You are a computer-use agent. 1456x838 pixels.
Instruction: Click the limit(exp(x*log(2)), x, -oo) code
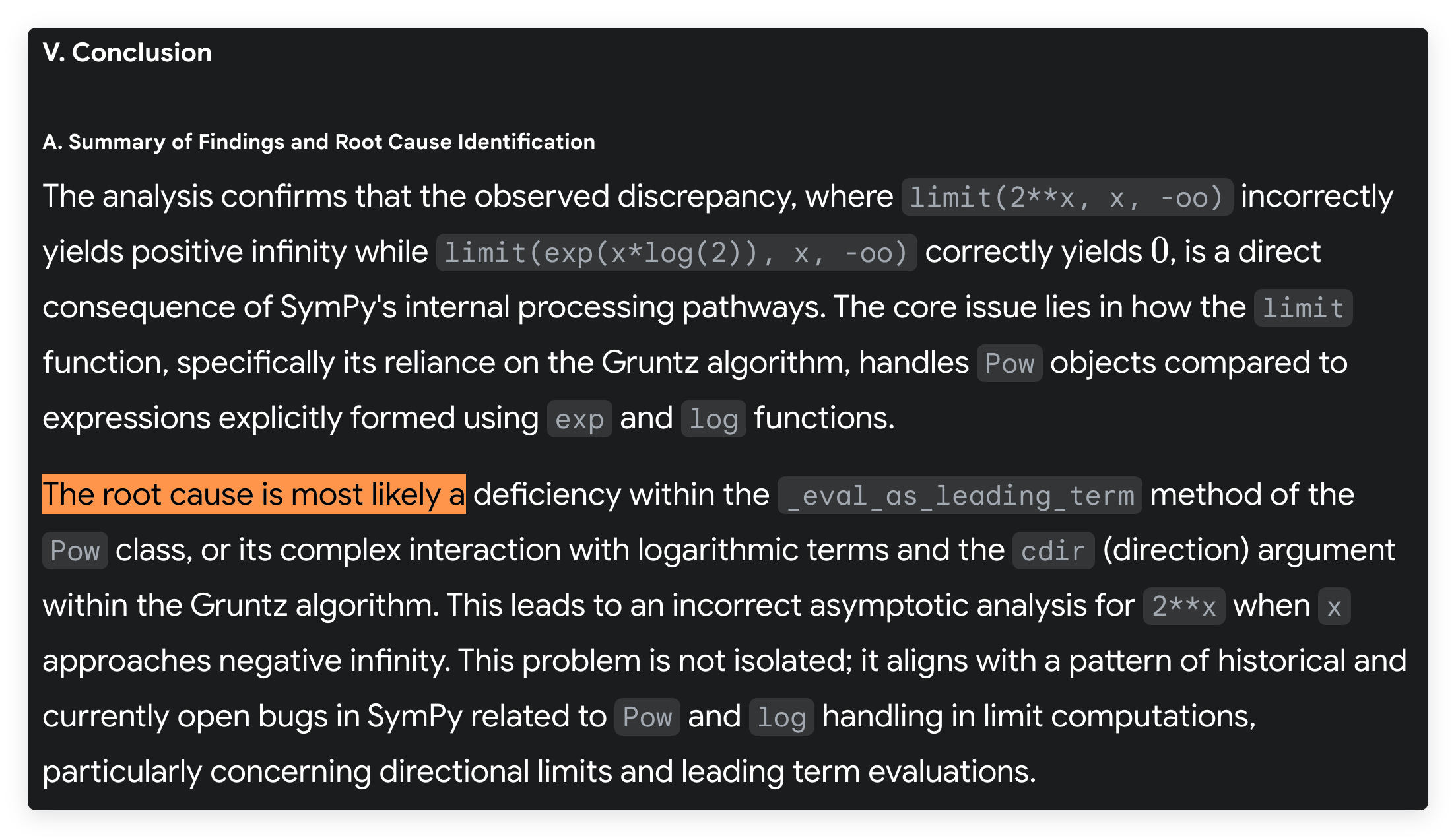[x=676, y=253]
